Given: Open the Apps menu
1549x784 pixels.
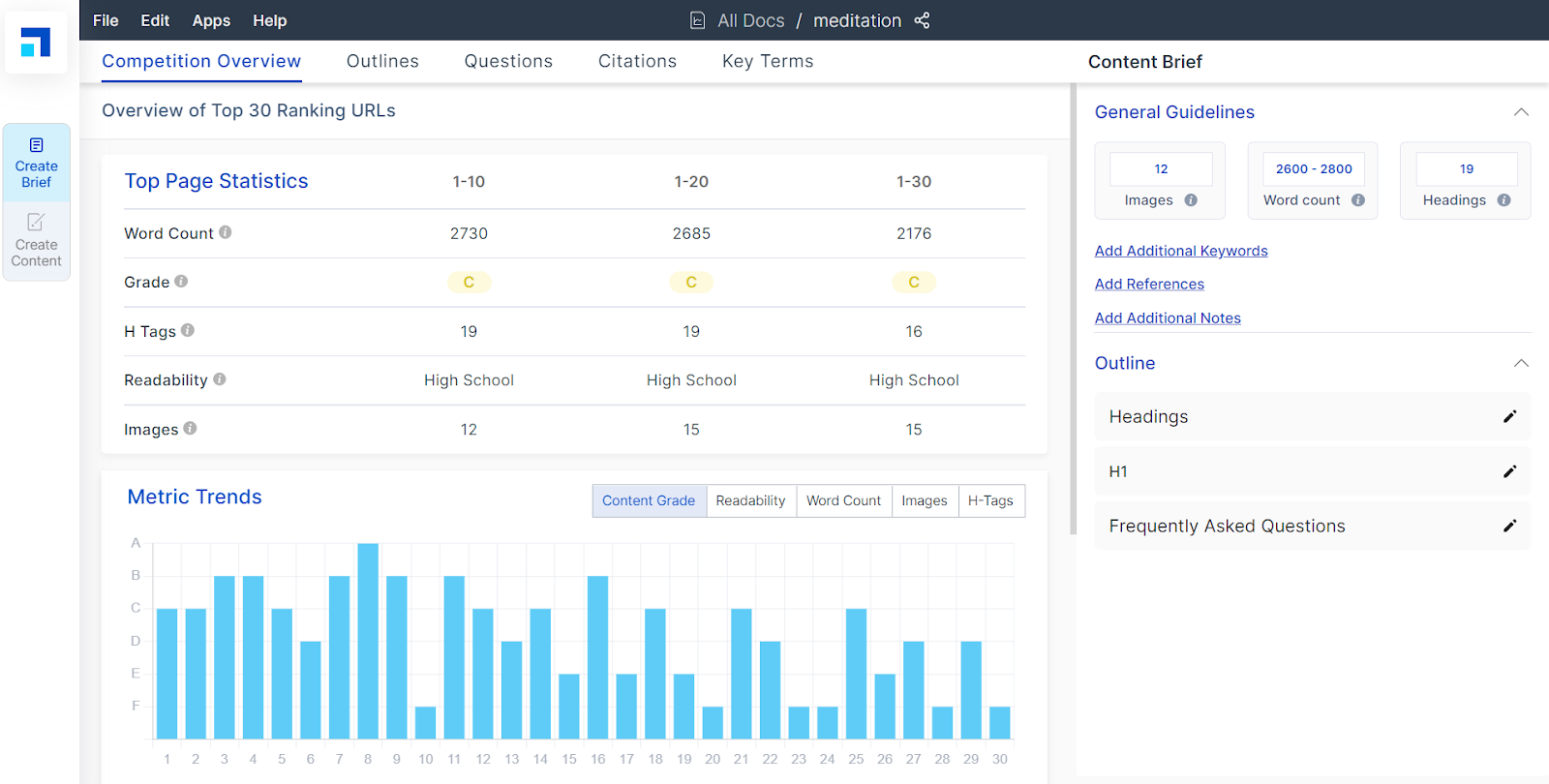Looking at the screenshot, I should (x=211, y=20).
